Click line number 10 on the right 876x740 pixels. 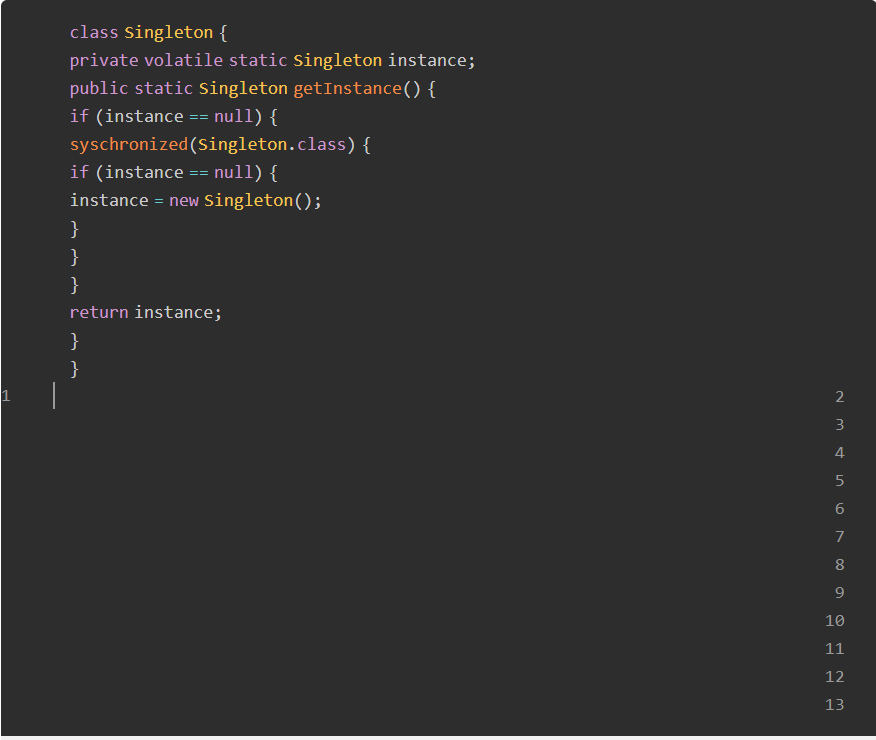pos(835,621)
